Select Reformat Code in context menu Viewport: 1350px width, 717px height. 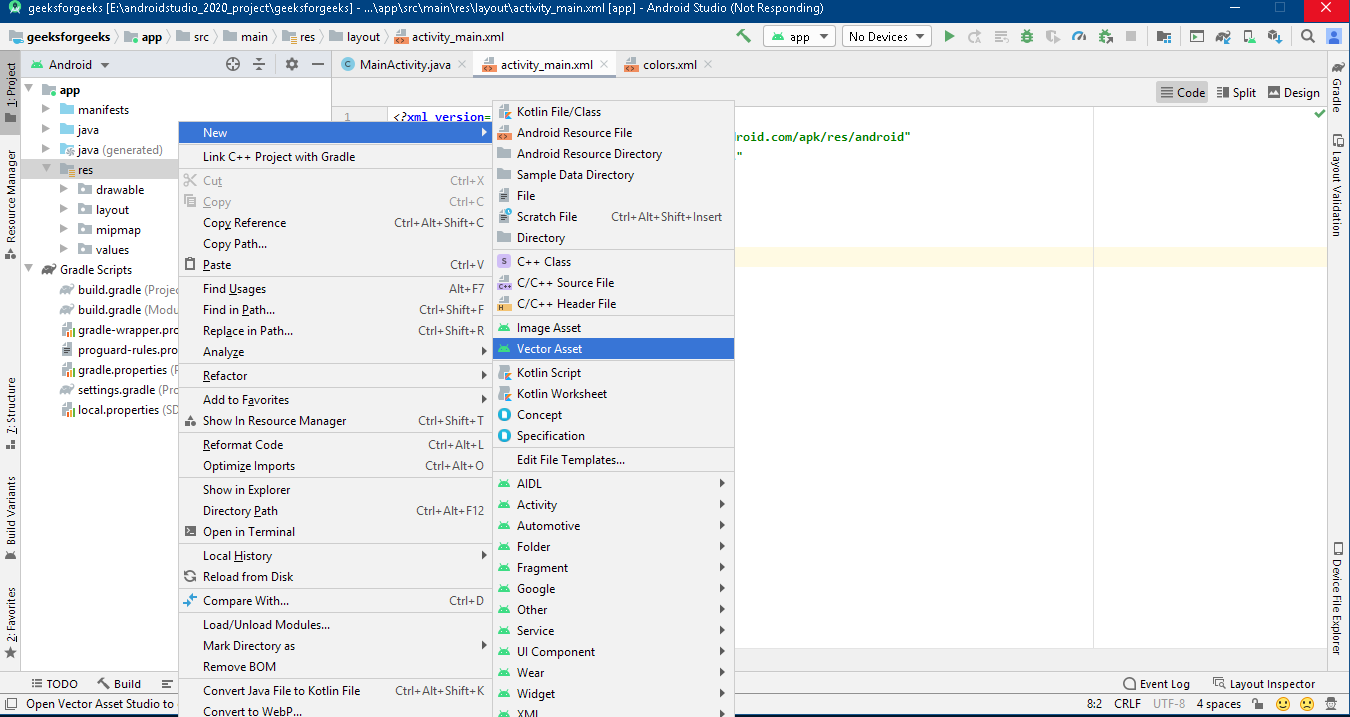click(x=335, y=445)
